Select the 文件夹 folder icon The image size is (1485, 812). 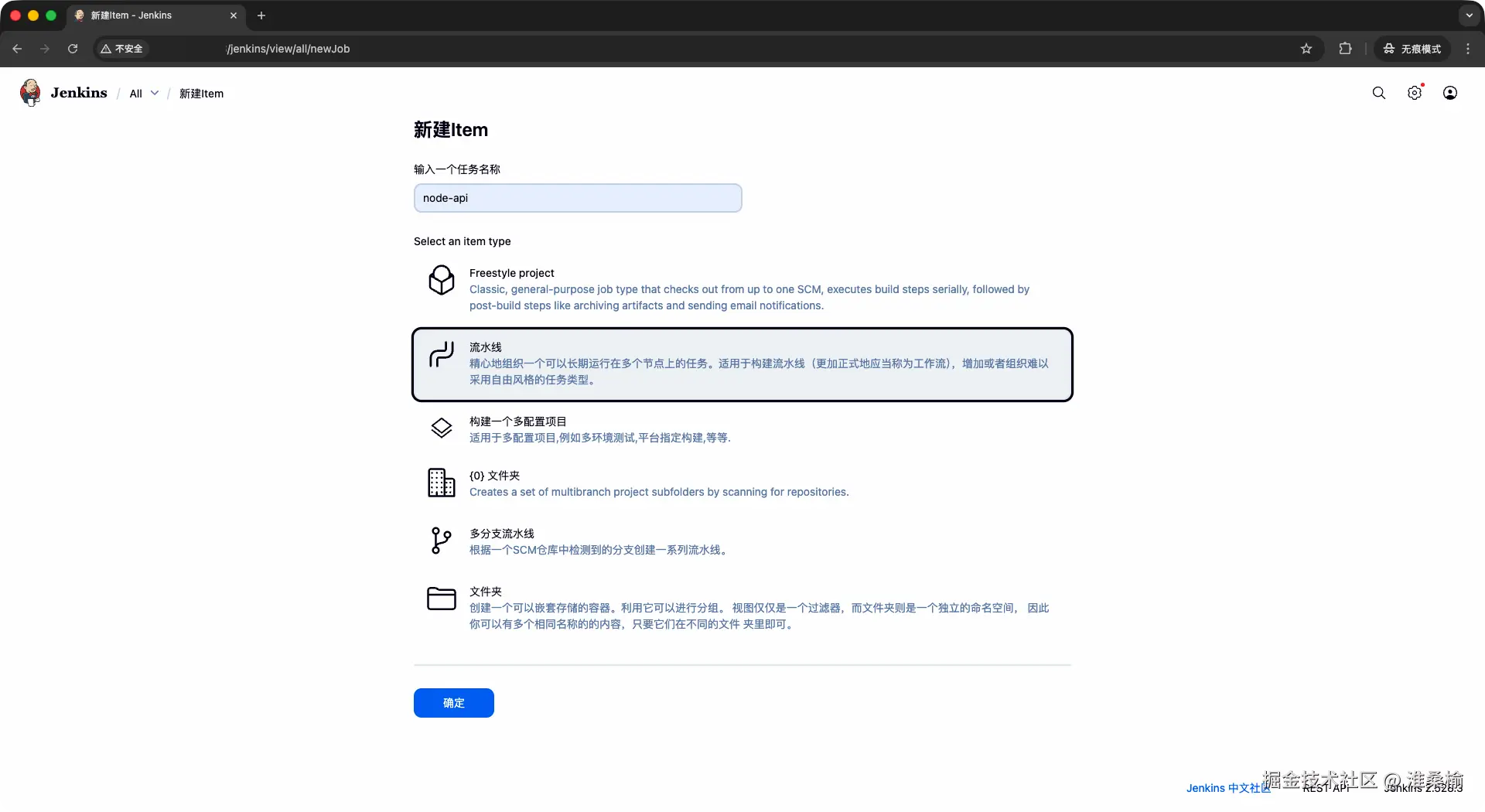coord(442,599)
